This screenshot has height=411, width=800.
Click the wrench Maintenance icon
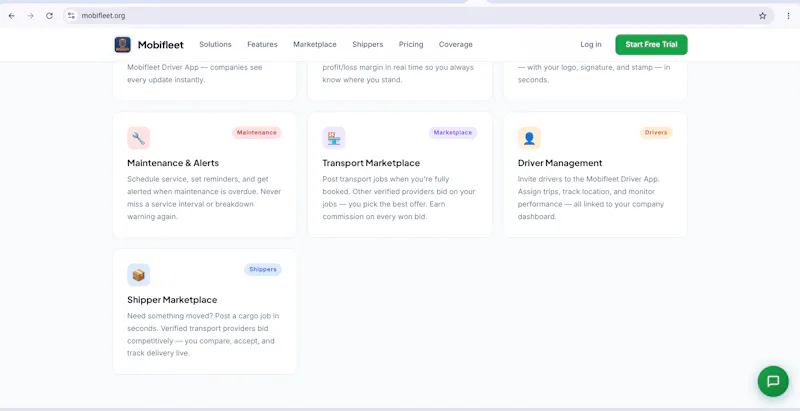point(138,138)
